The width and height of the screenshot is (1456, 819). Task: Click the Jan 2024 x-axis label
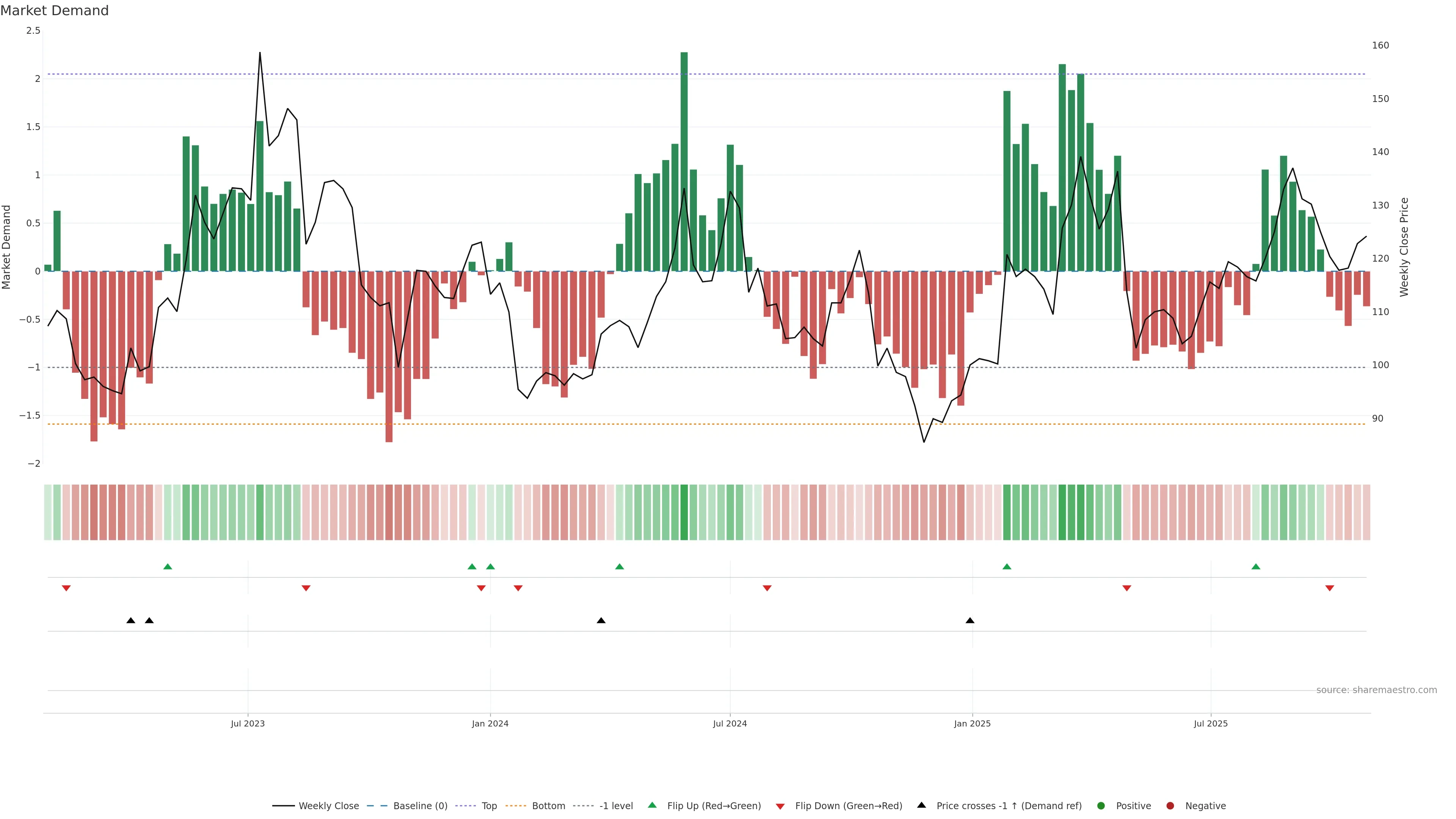(490, 723)
